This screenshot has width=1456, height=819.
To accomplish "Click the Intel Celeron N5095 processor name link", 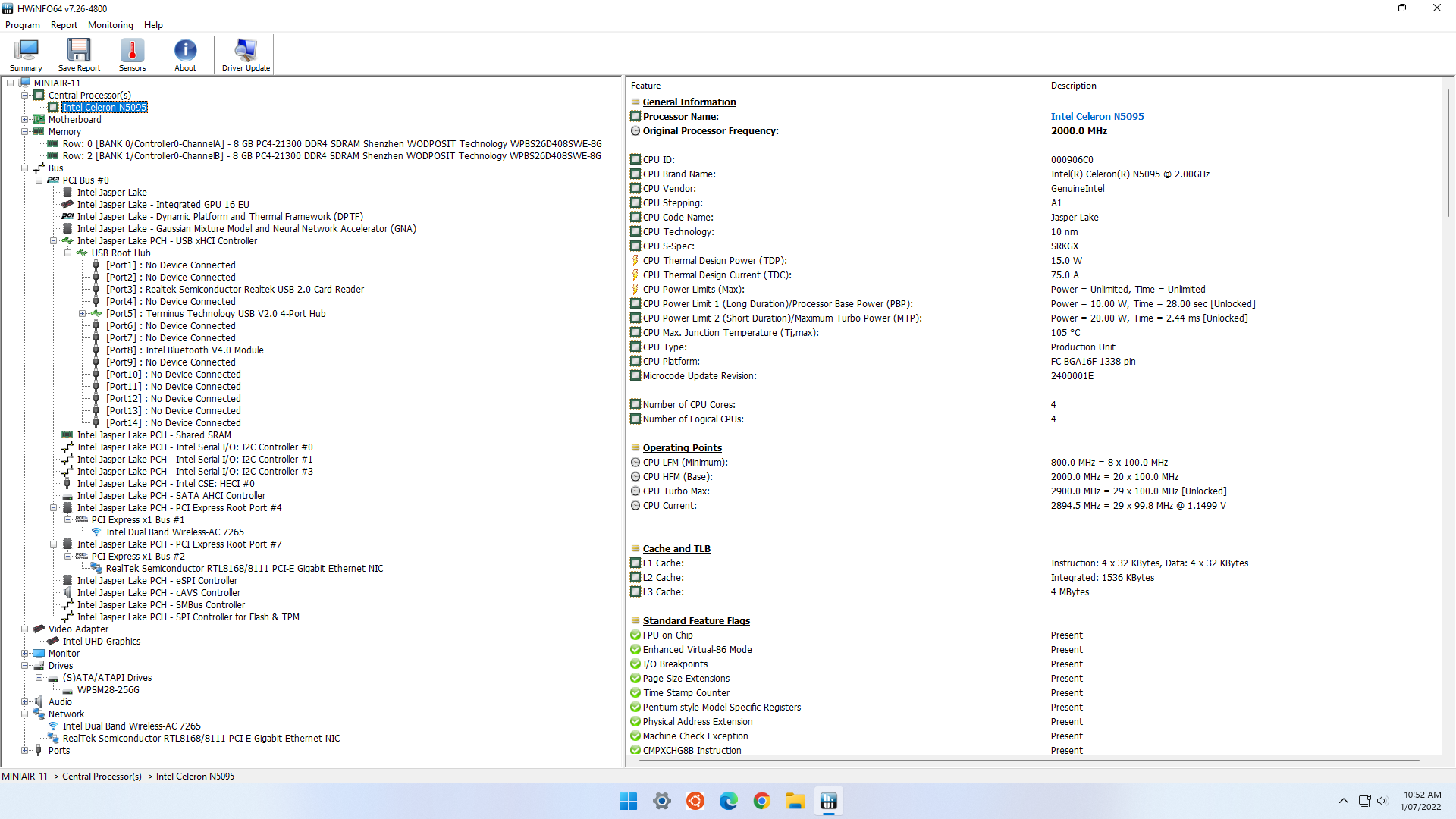I will pos(1097,117).
